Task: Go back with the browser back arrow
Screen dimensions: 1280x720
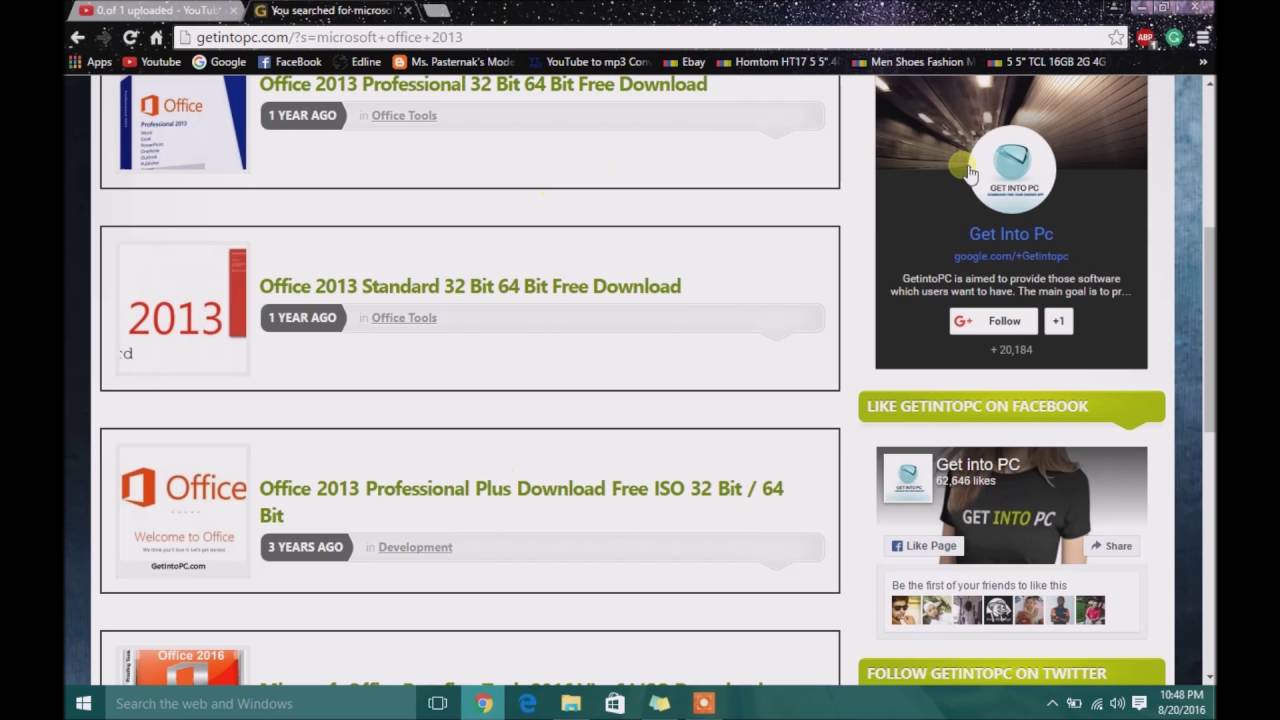Action: coord(78,37)
